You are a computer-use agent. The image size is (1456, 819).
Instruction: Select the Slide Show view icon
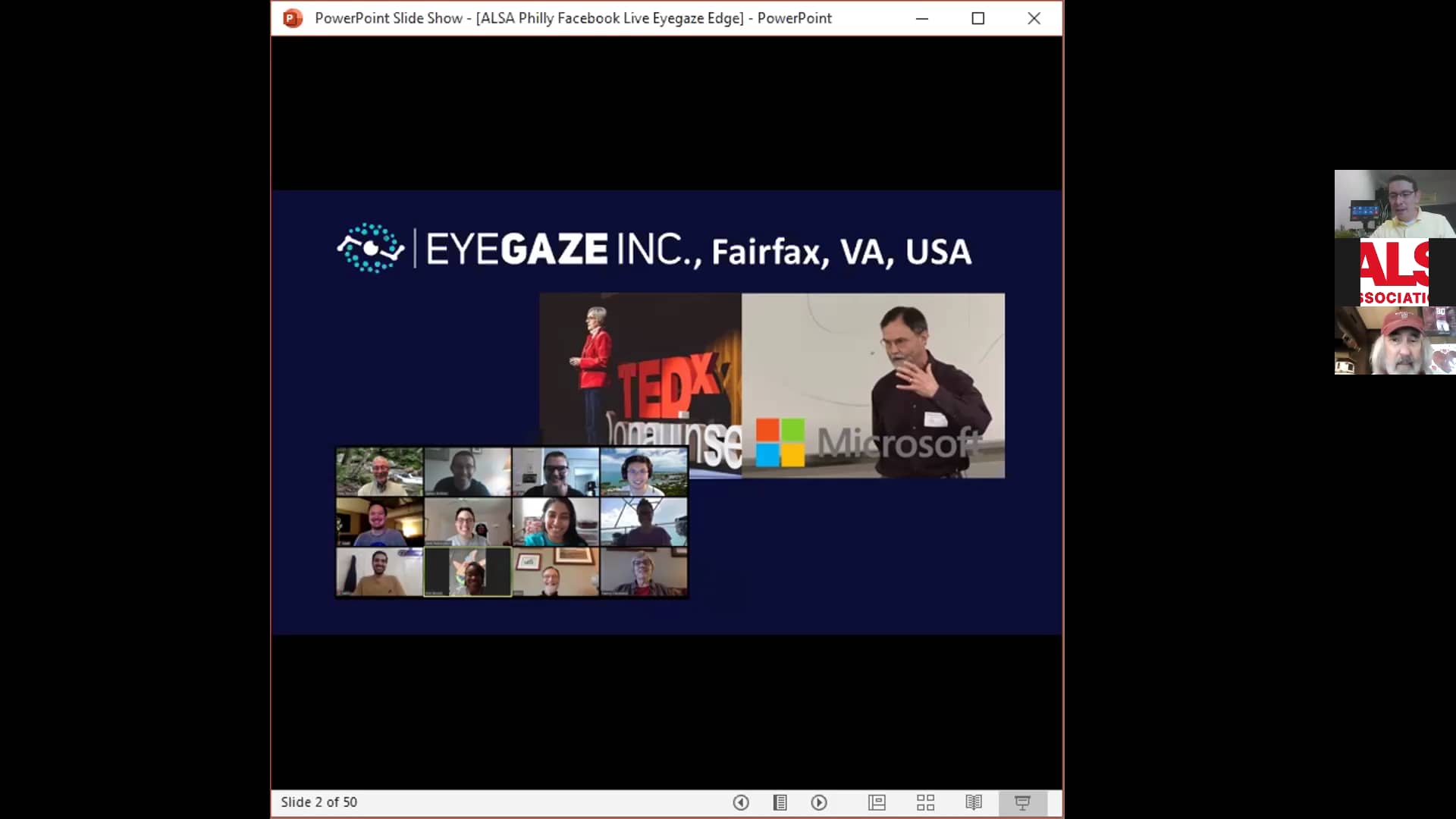coord(1022,802)
